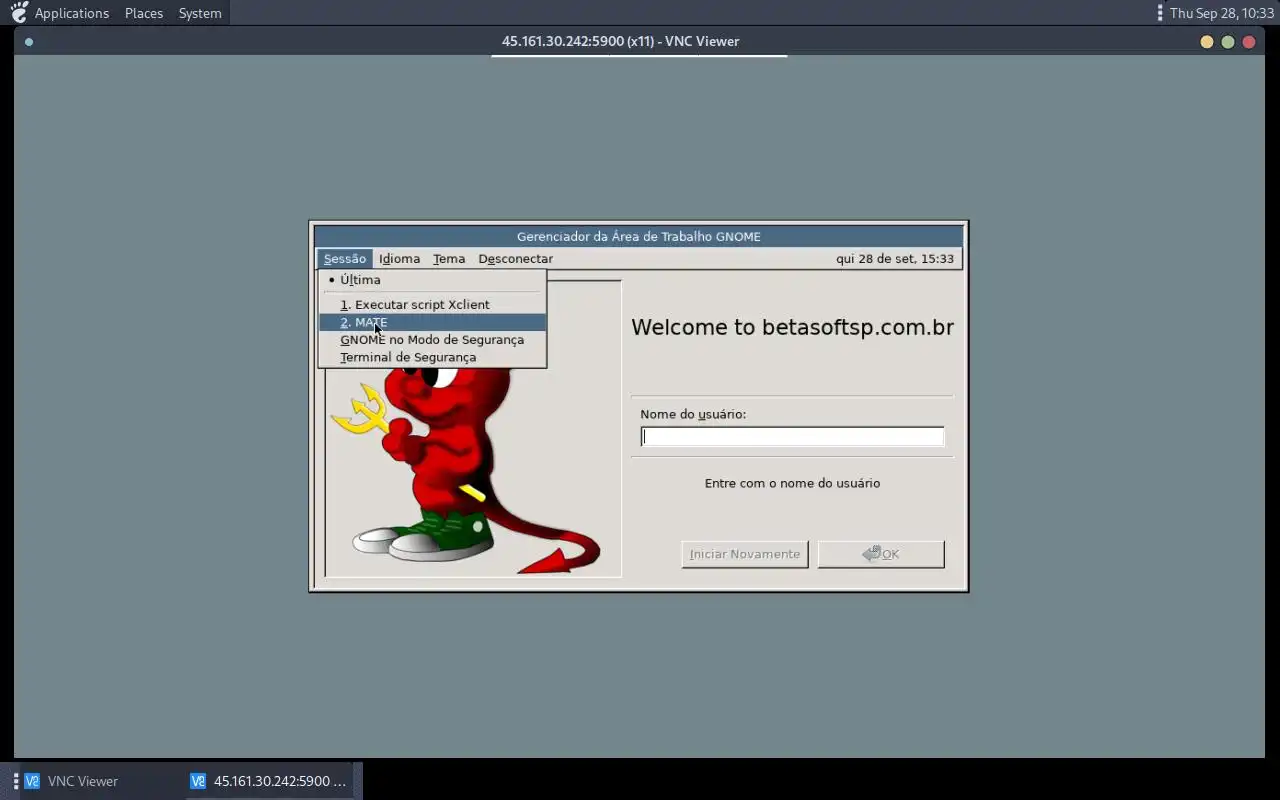Click the green maximize window button
Screen dimensions: 1280x800
pyautogui.click(x=1228, y=42)
